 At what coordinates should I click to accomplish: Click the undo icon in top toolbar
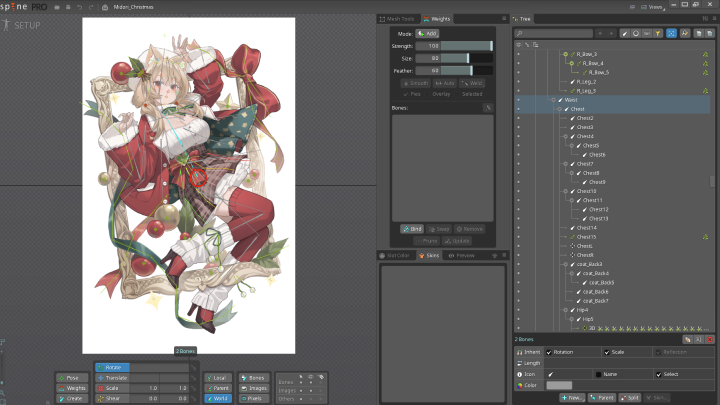click(x=79, y=7)
